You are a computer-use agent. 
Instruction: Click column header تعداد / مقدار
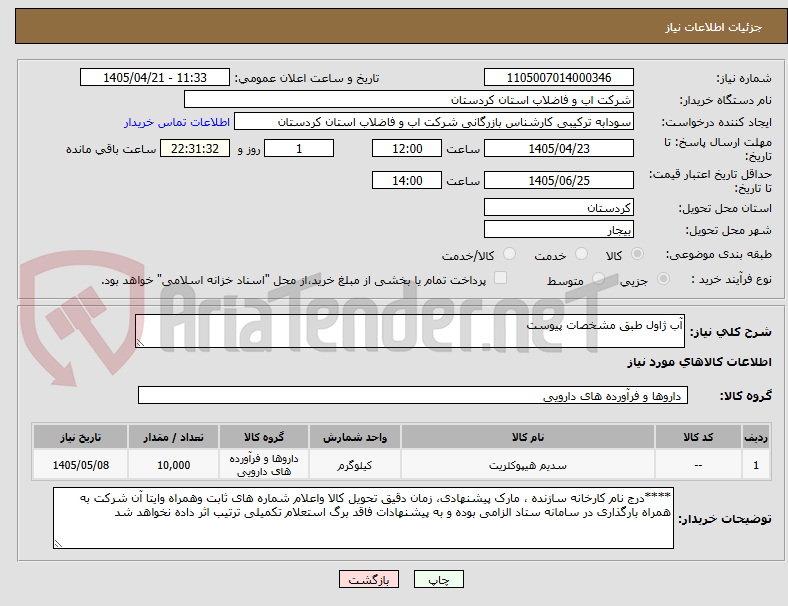point(173,437)
